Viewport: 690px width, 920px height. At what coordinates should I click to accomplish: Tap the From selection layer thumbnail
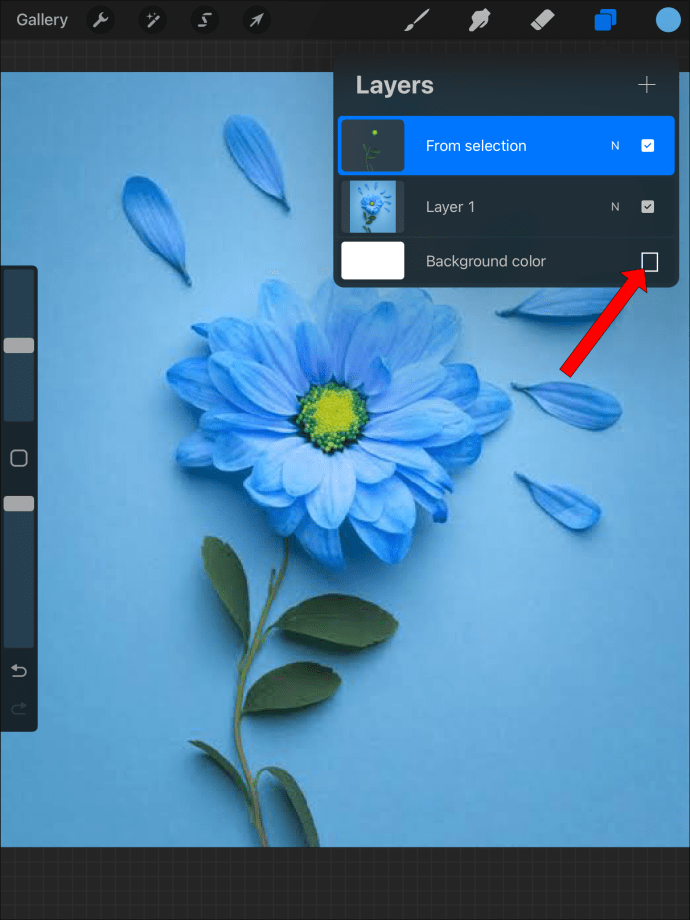click(373, 146)
